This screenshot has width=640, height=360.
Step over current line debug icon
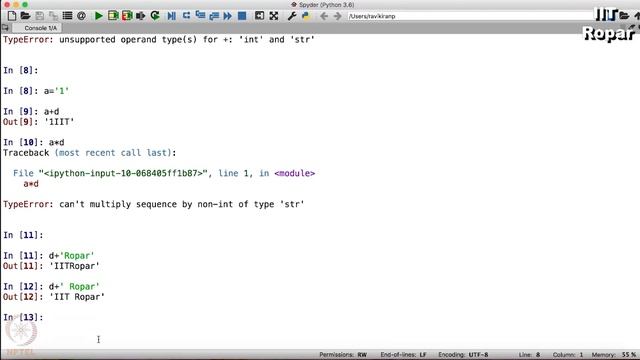point(186,16)
